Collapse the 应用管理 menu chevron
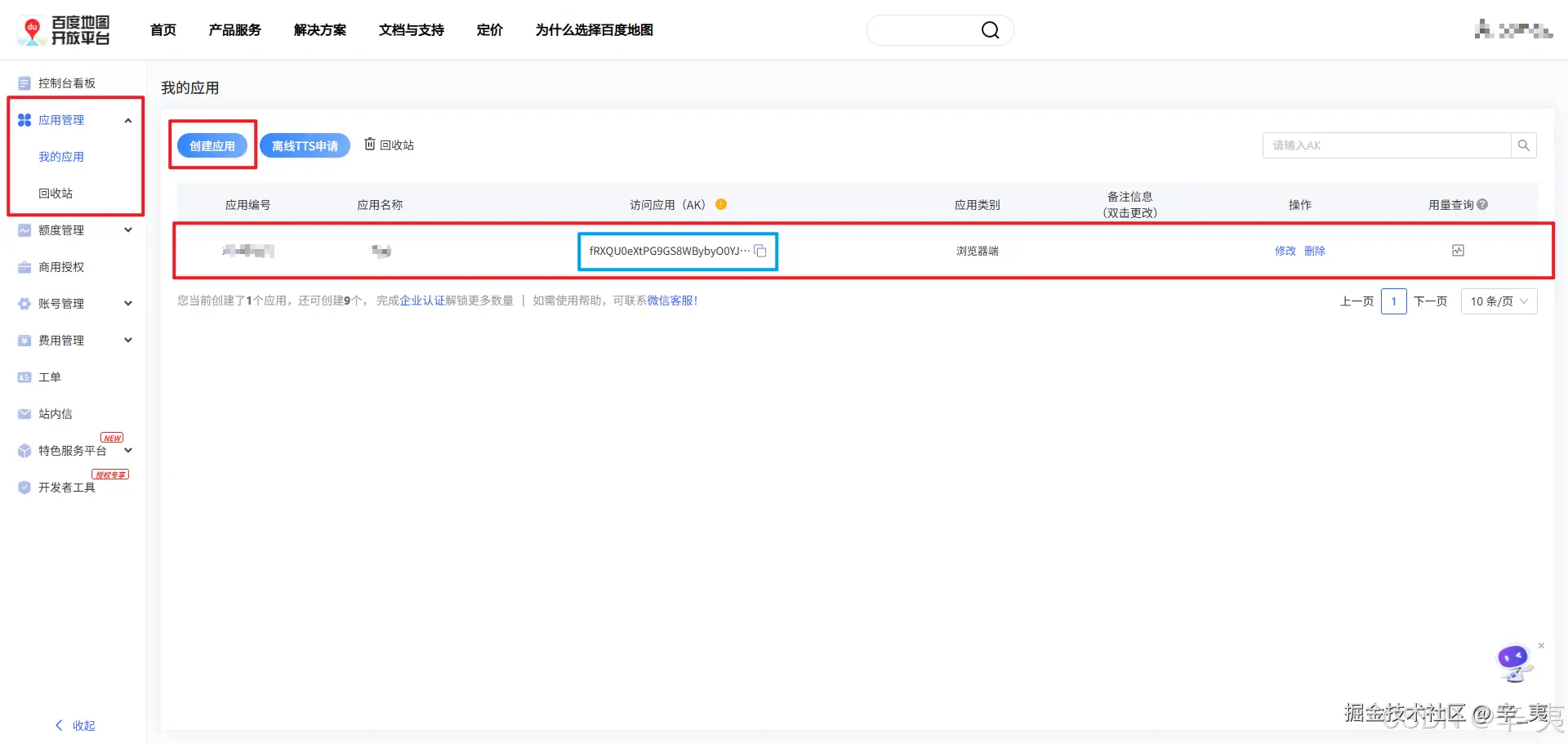This screenshot has width=1568, height=744. tap(128, 121)
